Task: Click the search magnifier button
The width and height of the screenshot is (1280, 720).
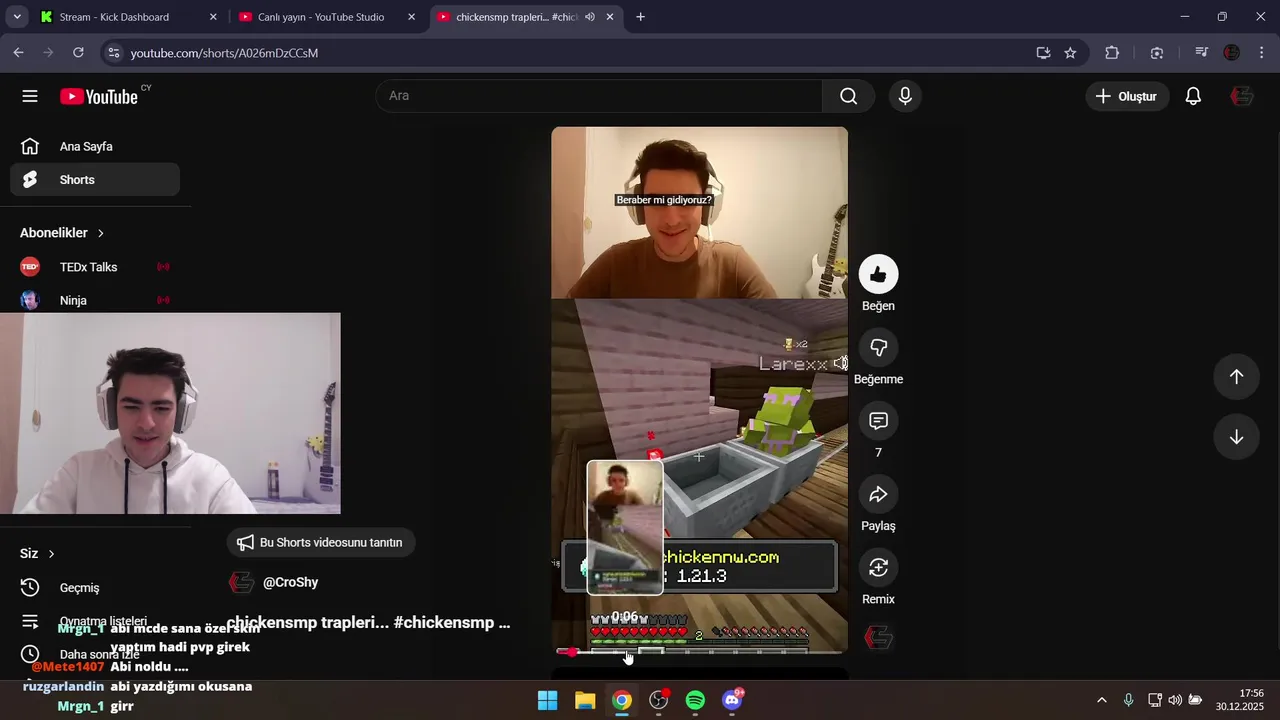Action: [x=848, y=96]
